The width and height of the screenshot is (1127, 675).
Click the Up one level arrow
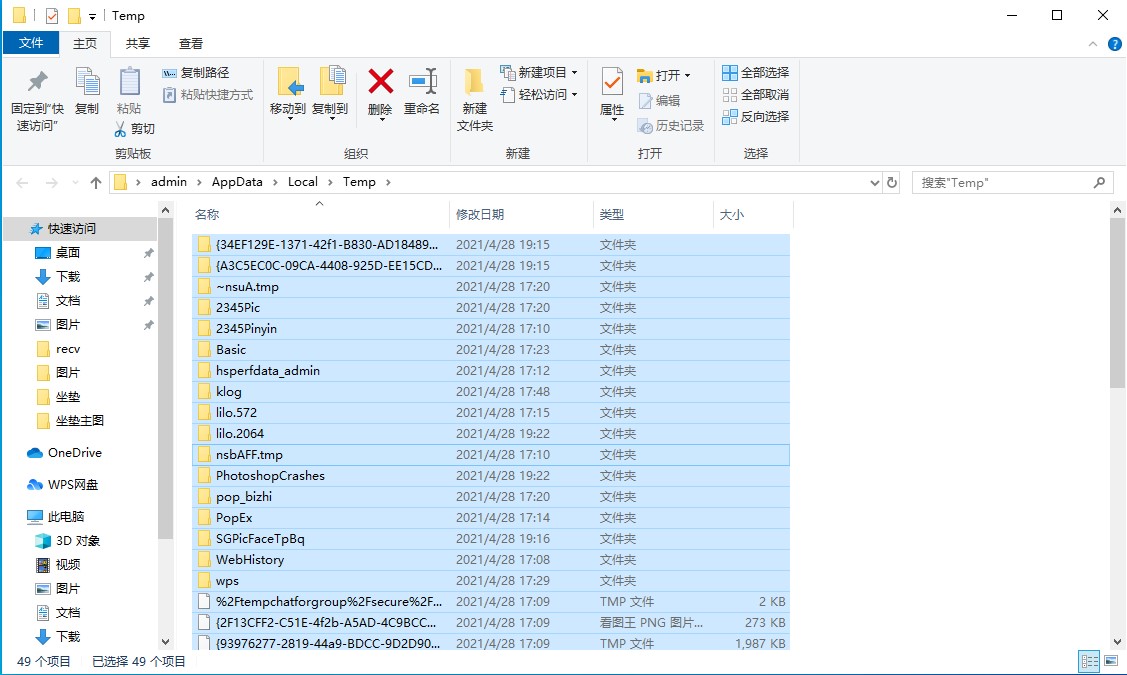click(96, 183)
